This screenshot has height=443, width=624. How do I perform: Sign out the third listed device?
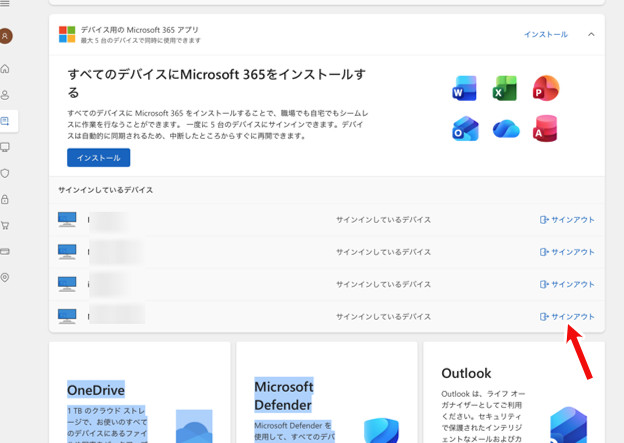[x=567, y=284]
